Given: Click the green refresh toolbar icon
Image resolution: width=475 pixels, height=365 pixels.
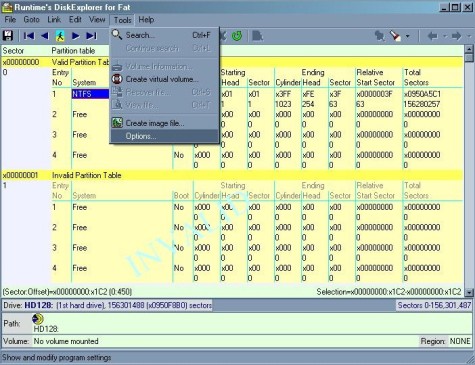Looking at the screenshot, I should [x=237, y=36].
